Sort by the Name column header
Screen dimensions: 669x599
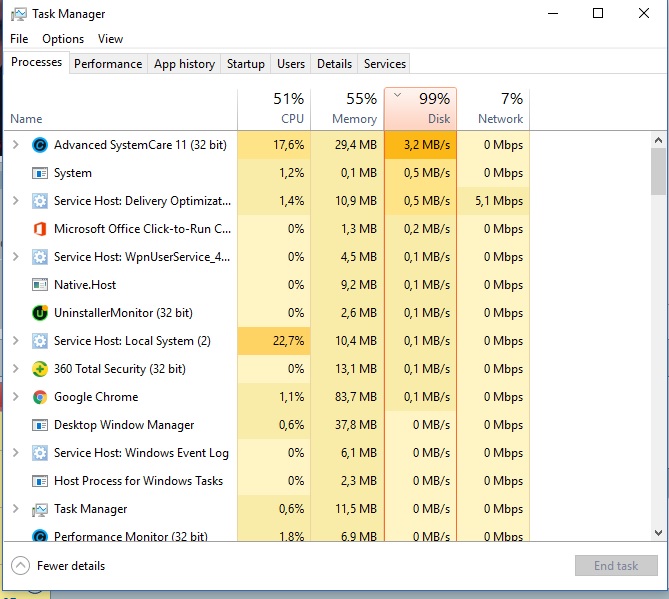click(x=121, y=109)
